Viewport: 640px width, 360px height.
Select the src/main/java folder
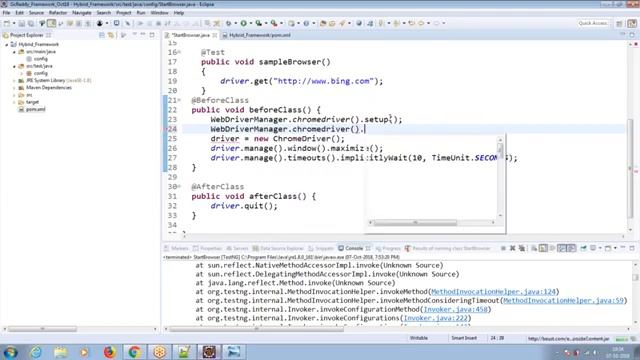pos(40,52)
